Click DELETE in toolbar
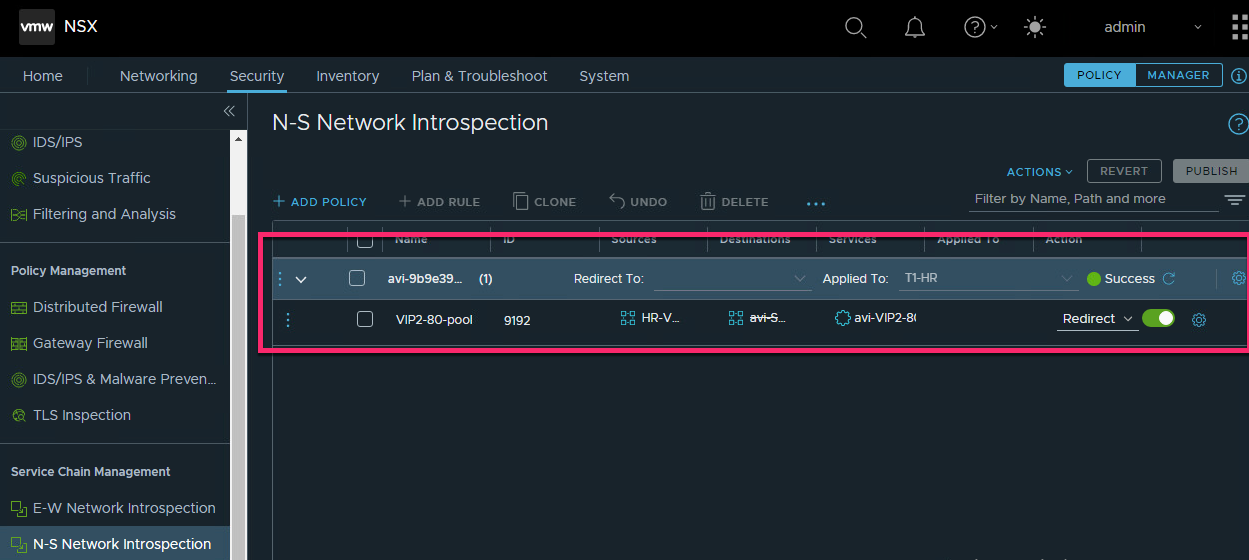This screenshot has width=1249, height=560. tap(734, 202)
